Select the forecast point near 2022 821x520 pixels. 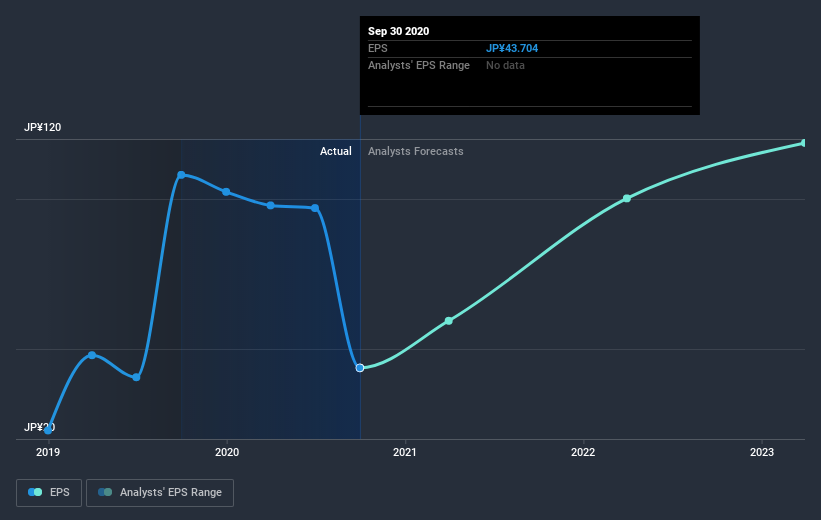coord(627,198)
